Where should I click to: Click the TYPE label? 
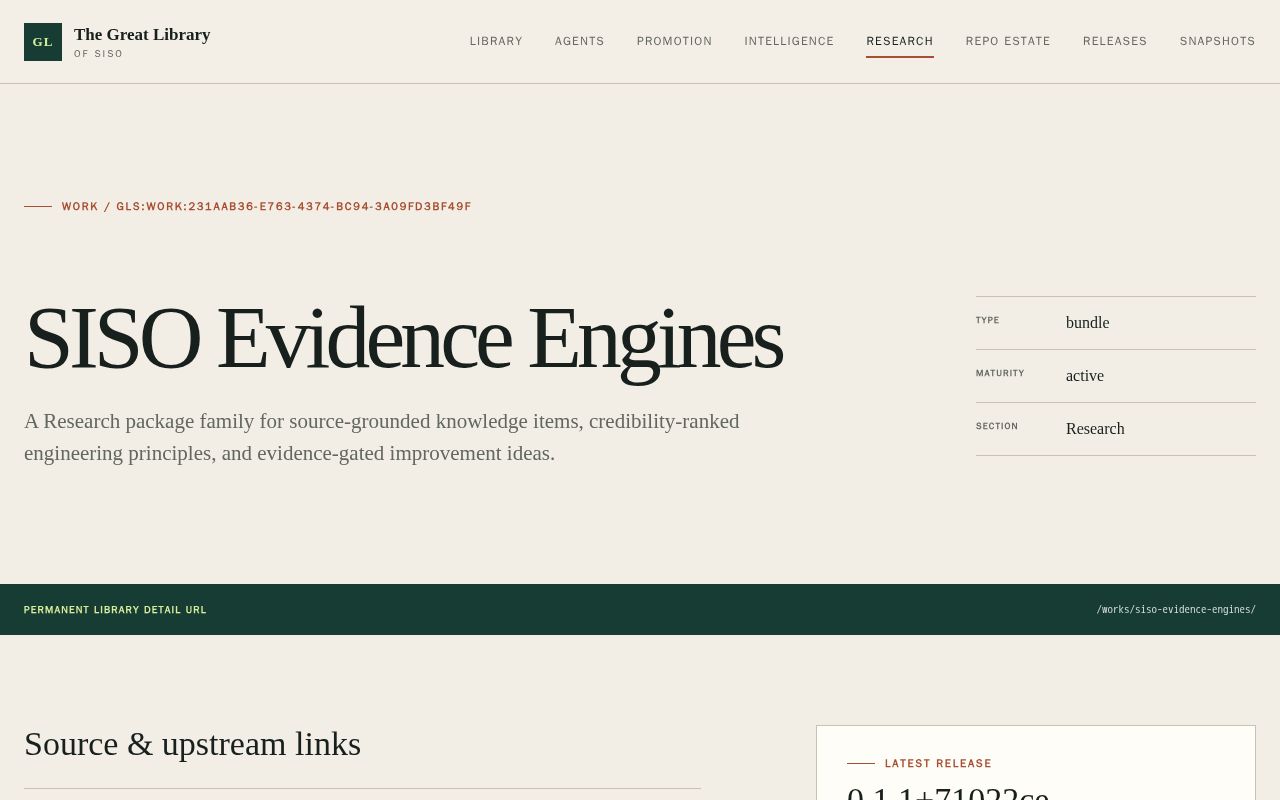(x=988, y=320)
